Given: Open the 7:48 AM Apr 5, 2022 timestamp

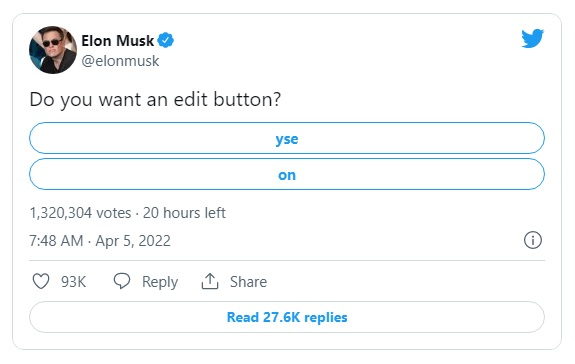Looking at the screenshot, I should point(100,241).
